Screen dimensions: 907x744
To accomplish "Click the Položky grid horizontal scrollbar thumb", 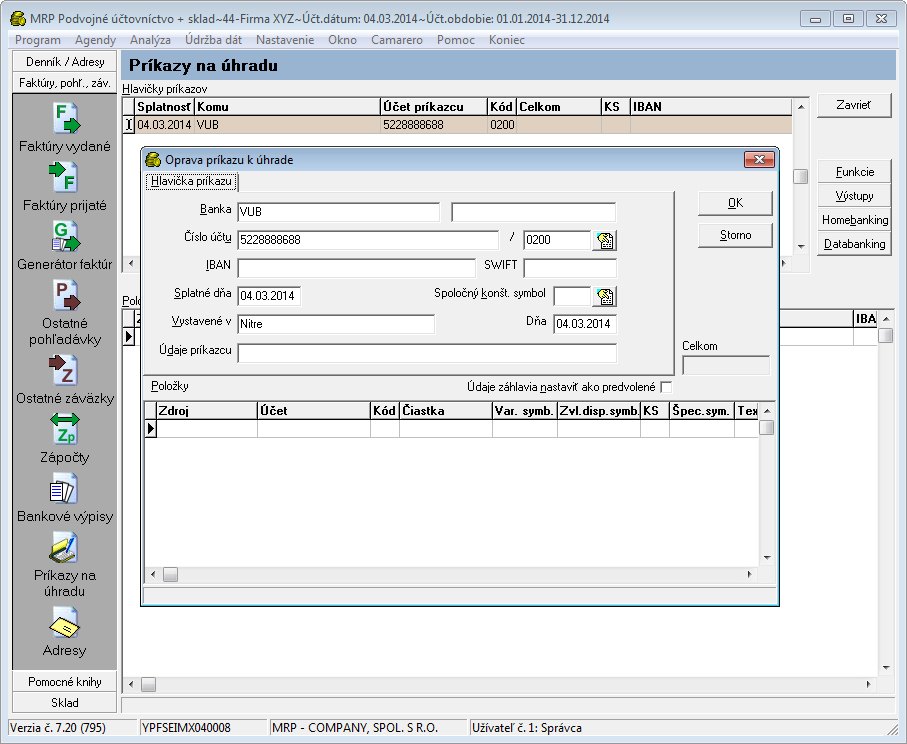I will click(170, 574).
